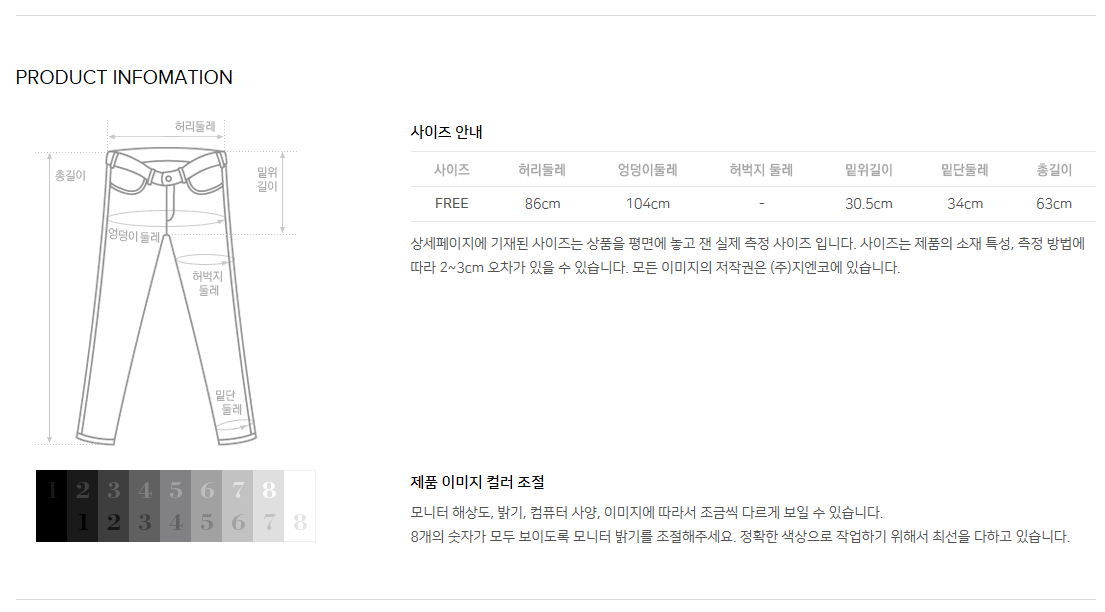Click the 밑단둘레 column header in the size table
The width and height of the screenshot is (1105, 612).
point(965,170)
